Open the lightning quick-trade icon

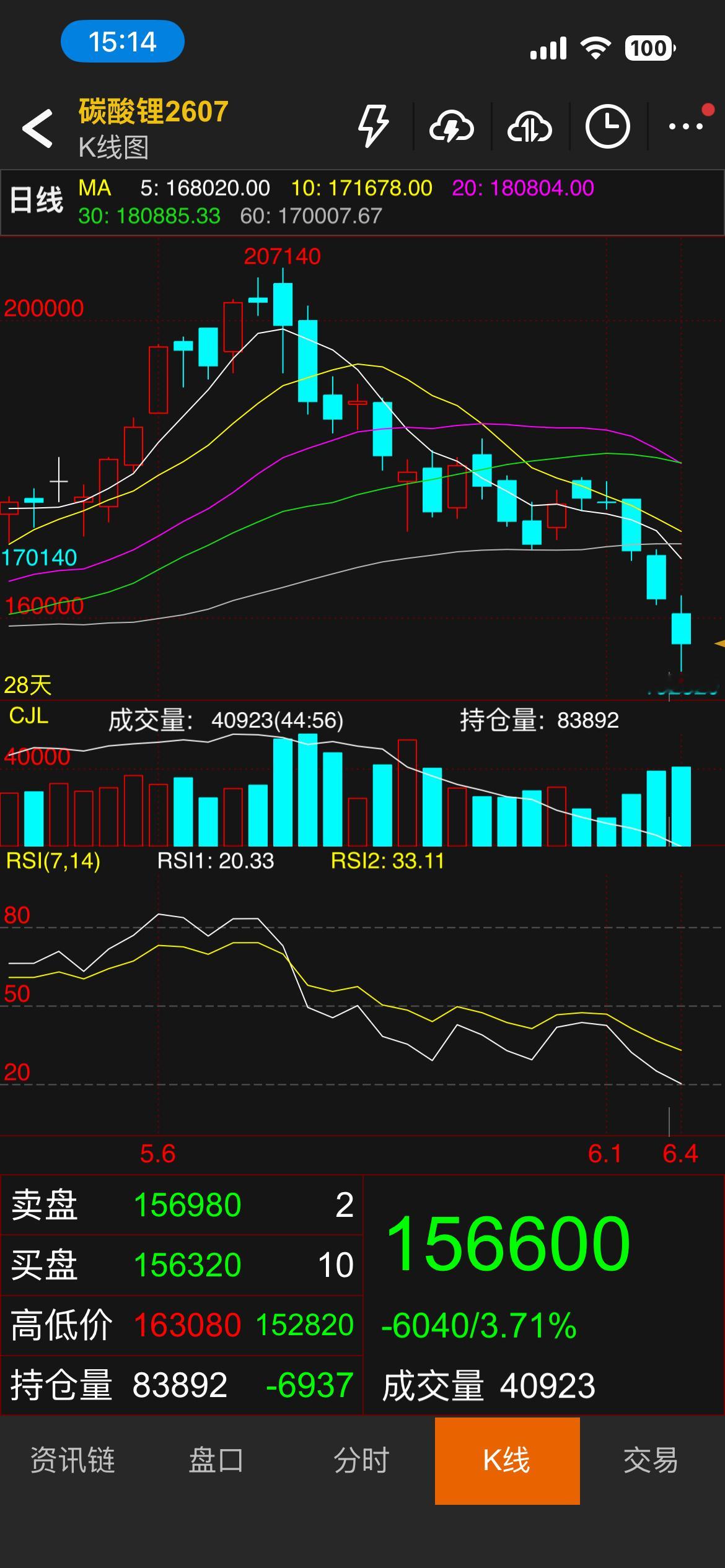tap(374, 126)
